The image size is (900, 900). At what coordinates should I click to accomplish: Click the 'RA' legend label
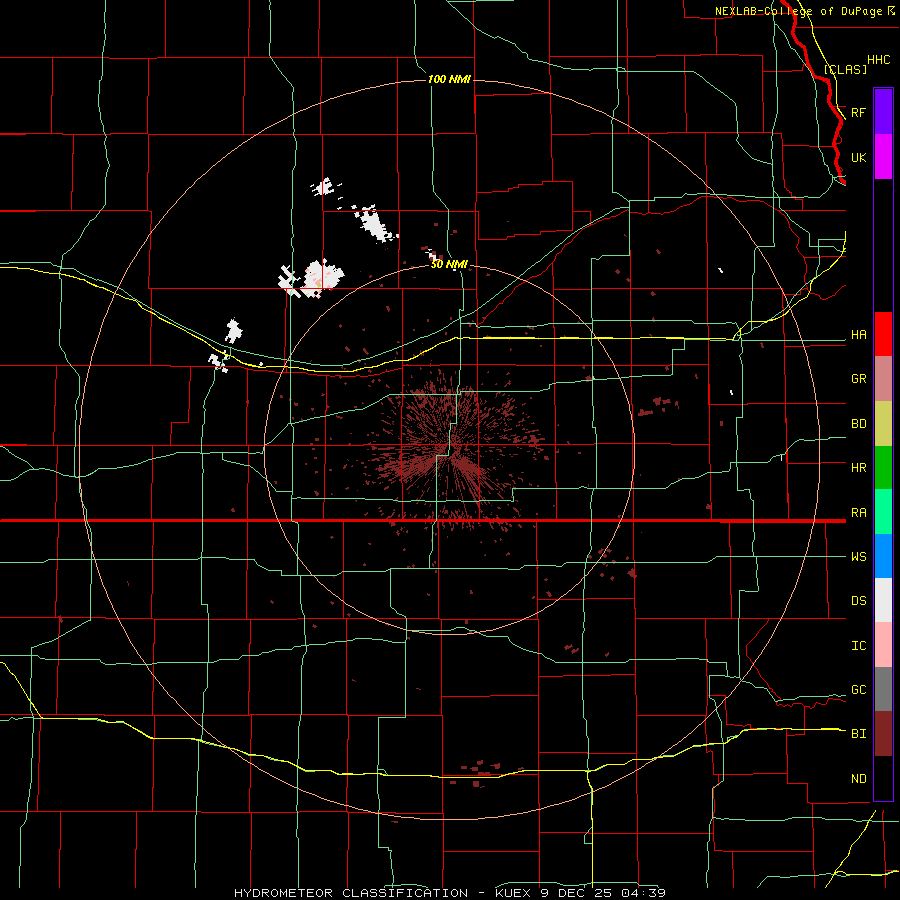point(859,513)
